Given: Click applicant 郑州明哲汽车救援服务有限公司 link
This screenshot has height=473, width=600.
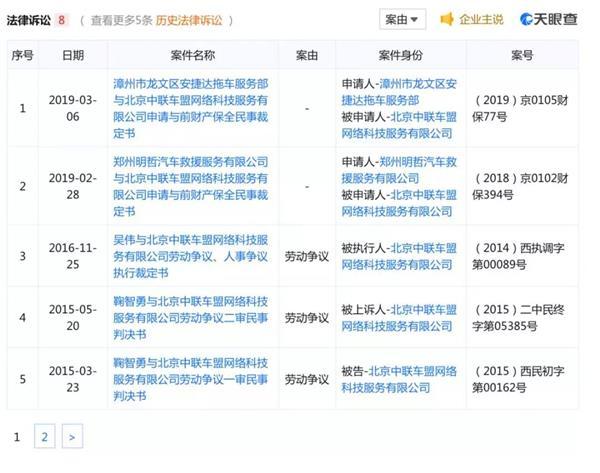Looking at the screenshot, I should click(x=399, y=170).
